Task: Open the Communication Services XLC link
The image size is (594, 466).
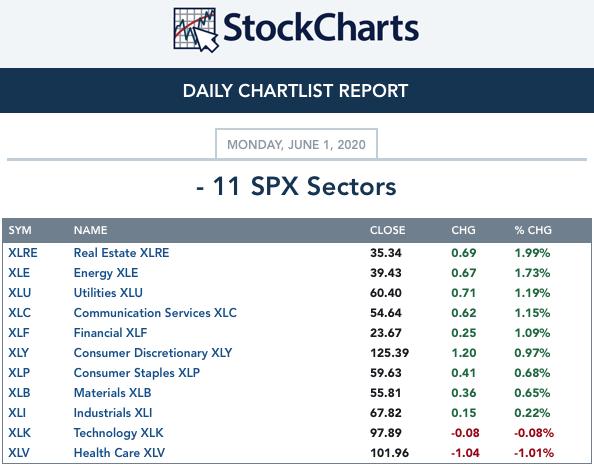Action: (x=155, y=313)
